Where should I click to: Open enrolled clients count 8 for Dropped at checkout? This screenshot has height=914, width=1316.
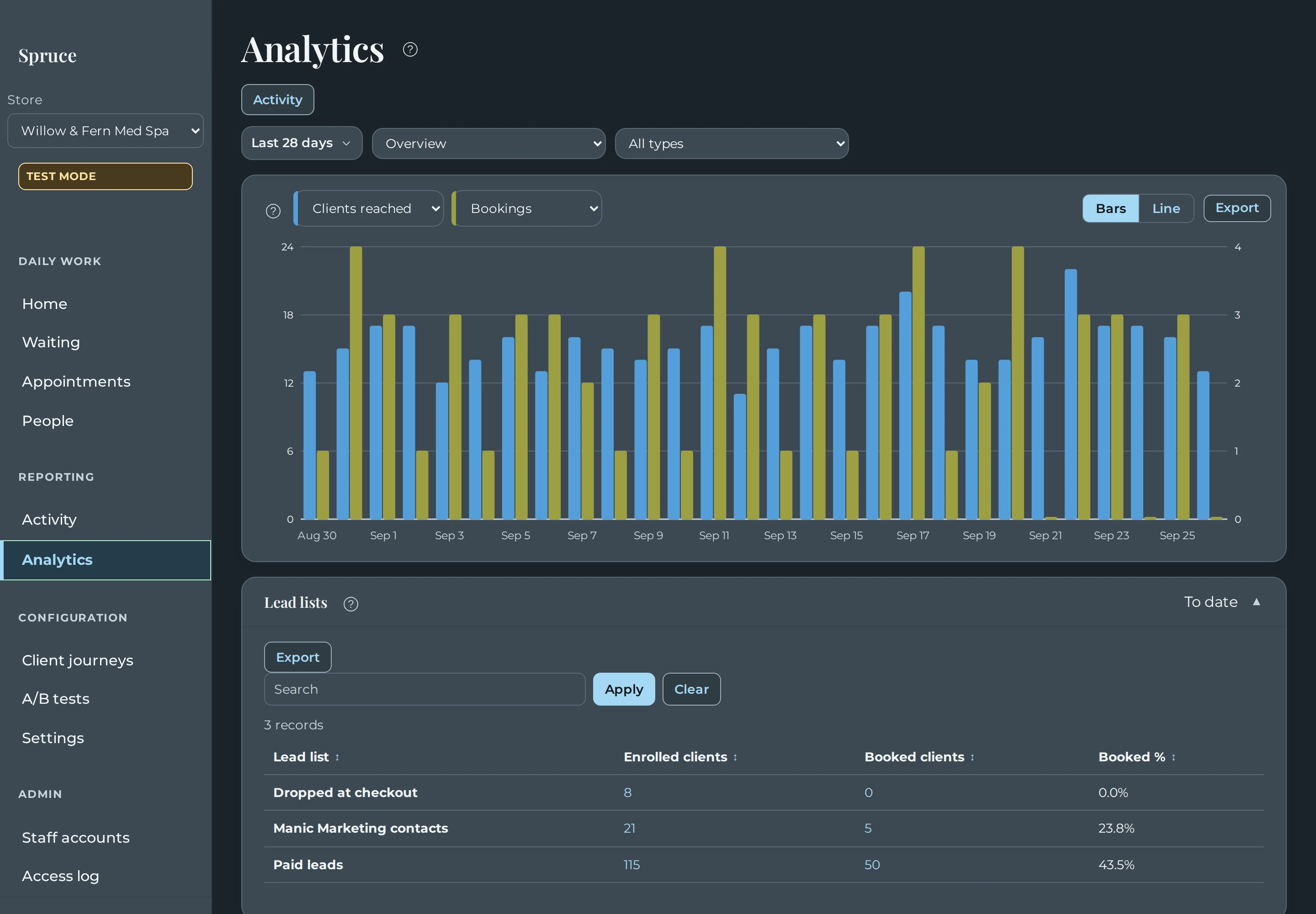628,792
